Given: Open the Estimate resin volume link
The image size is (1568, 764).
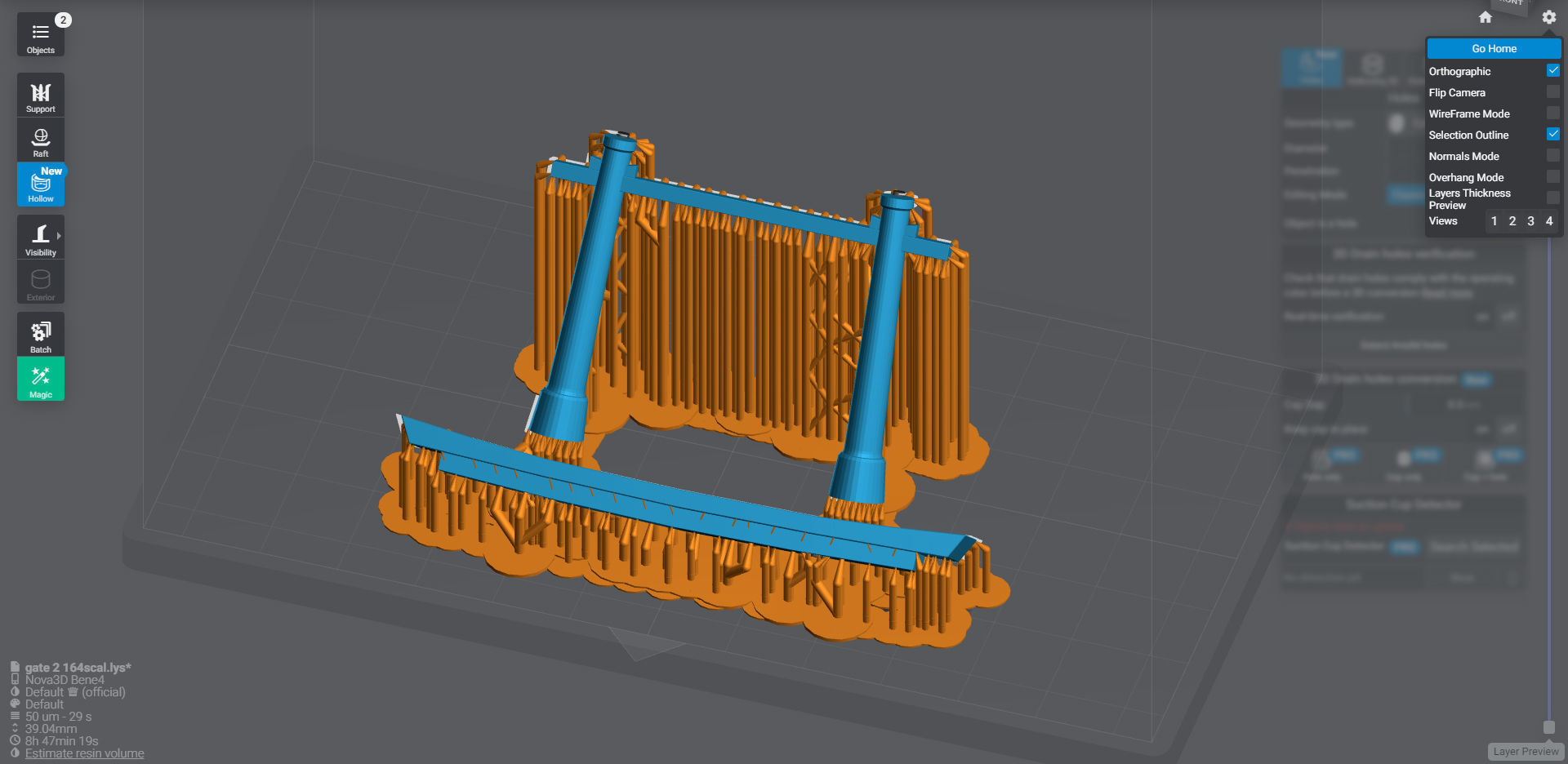Looking at the screenshot, I should coord(84,753).
